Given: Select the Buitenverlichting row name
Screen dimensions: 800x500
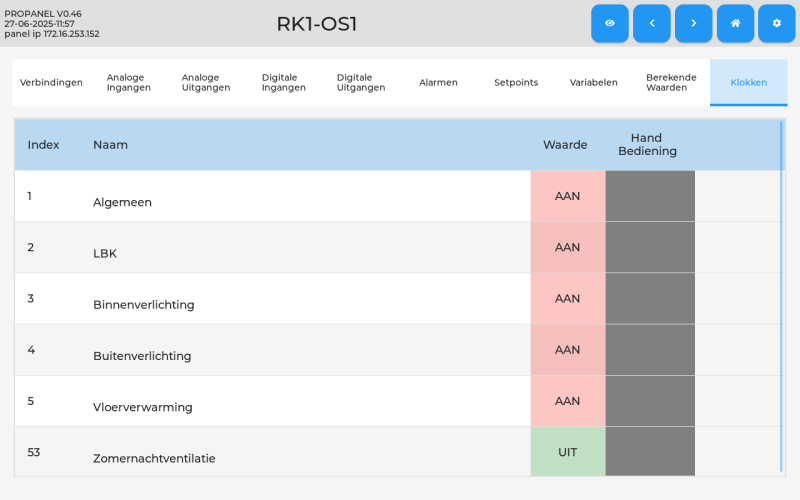Looking at the screenshot, I should 142,356.
